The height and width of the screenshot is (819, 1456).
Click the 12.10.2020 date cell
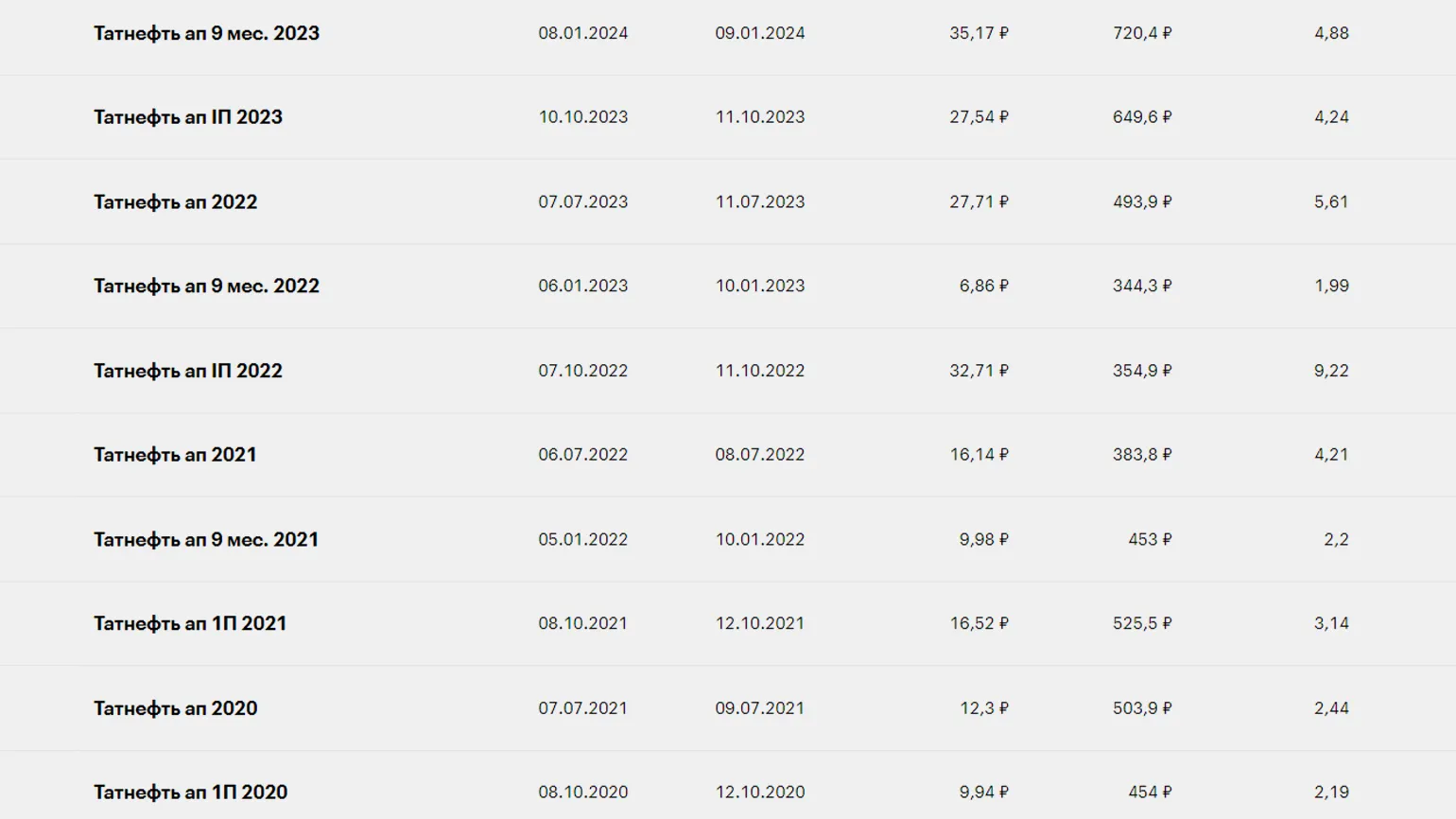[759, 793]
